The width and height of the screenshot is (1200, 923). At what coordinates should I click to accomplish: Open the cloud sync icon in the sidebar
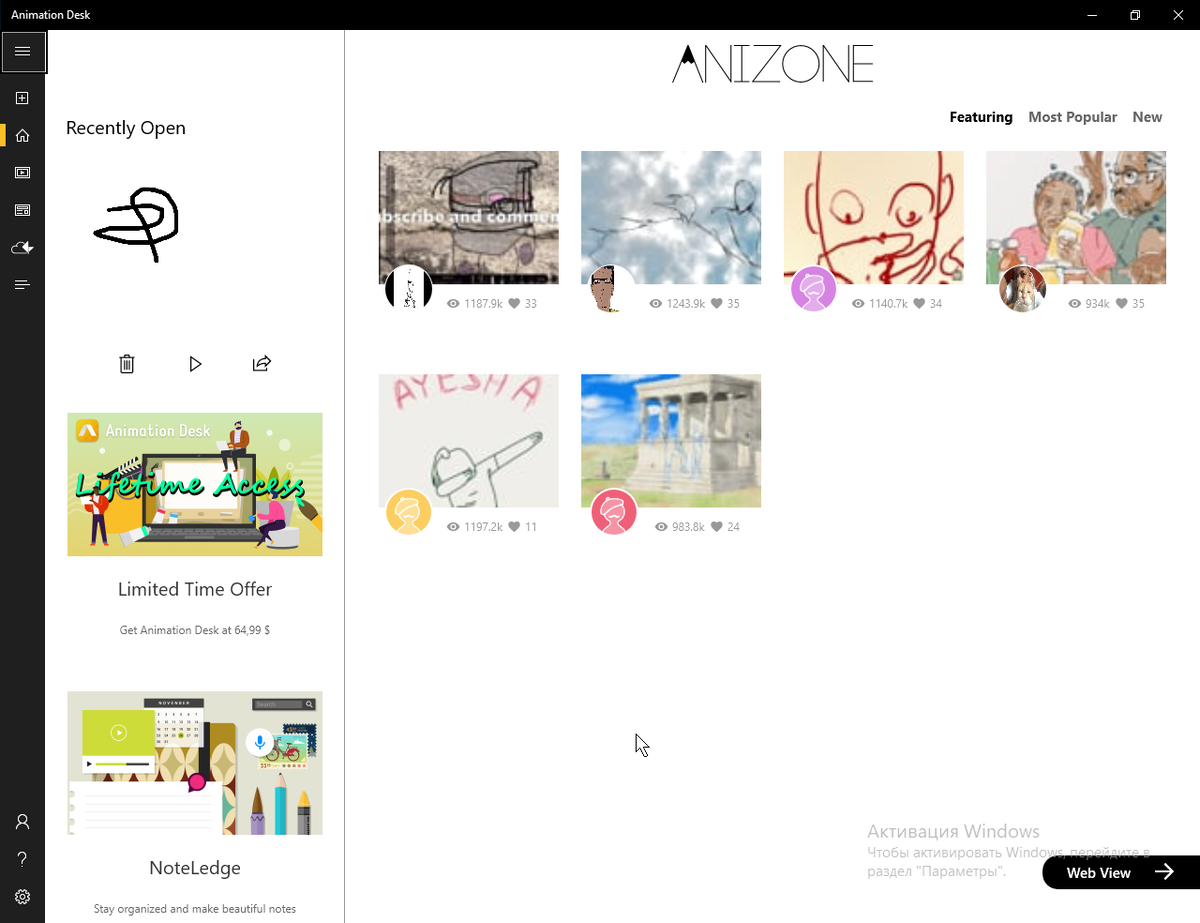click(22, 247)
